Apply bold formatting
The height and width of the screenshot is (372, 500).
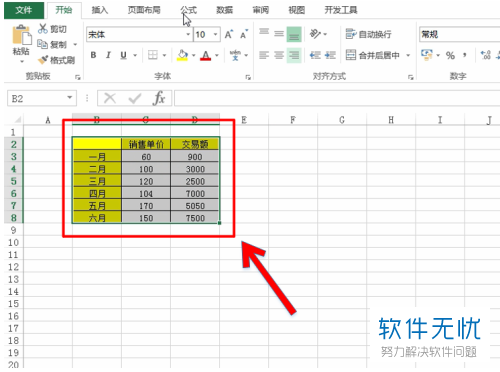(93, 55)
